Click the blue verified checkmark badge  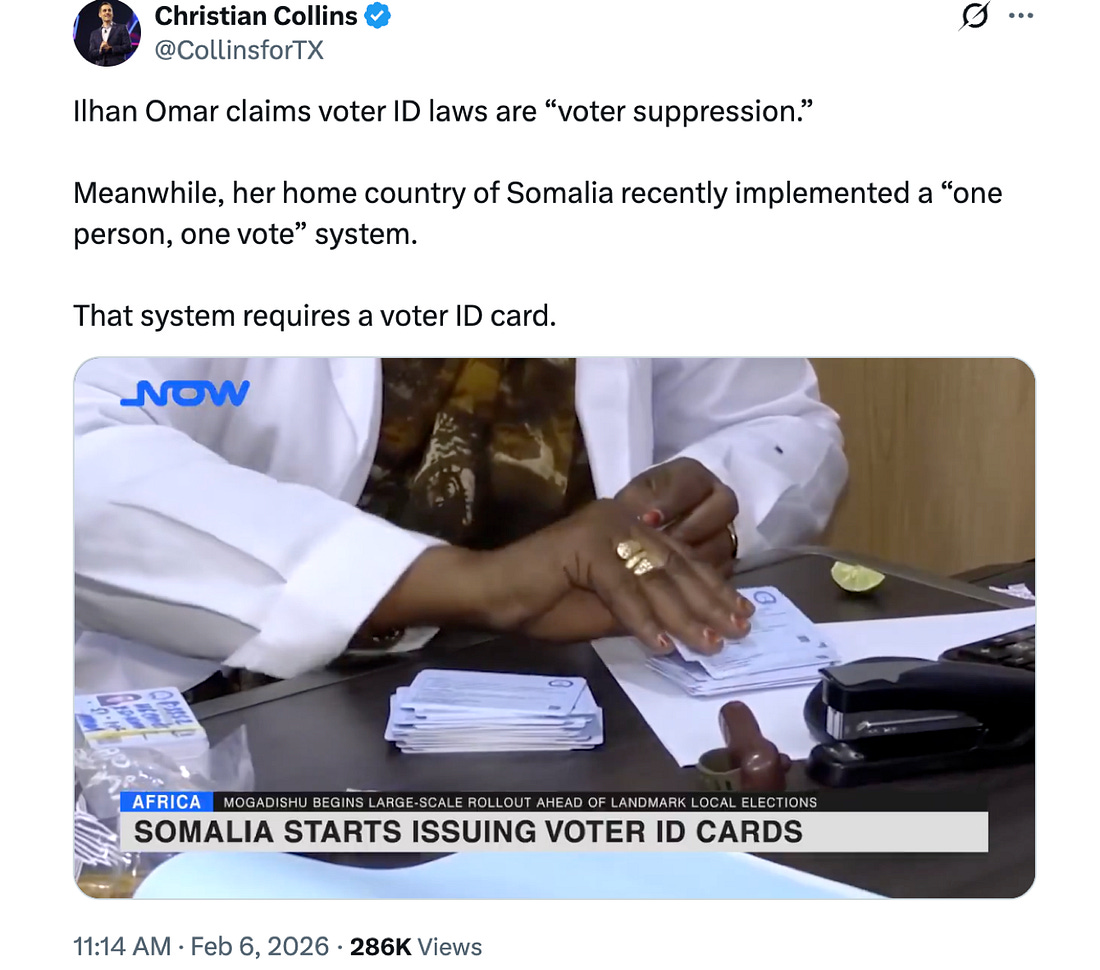(x=378, y=15)
